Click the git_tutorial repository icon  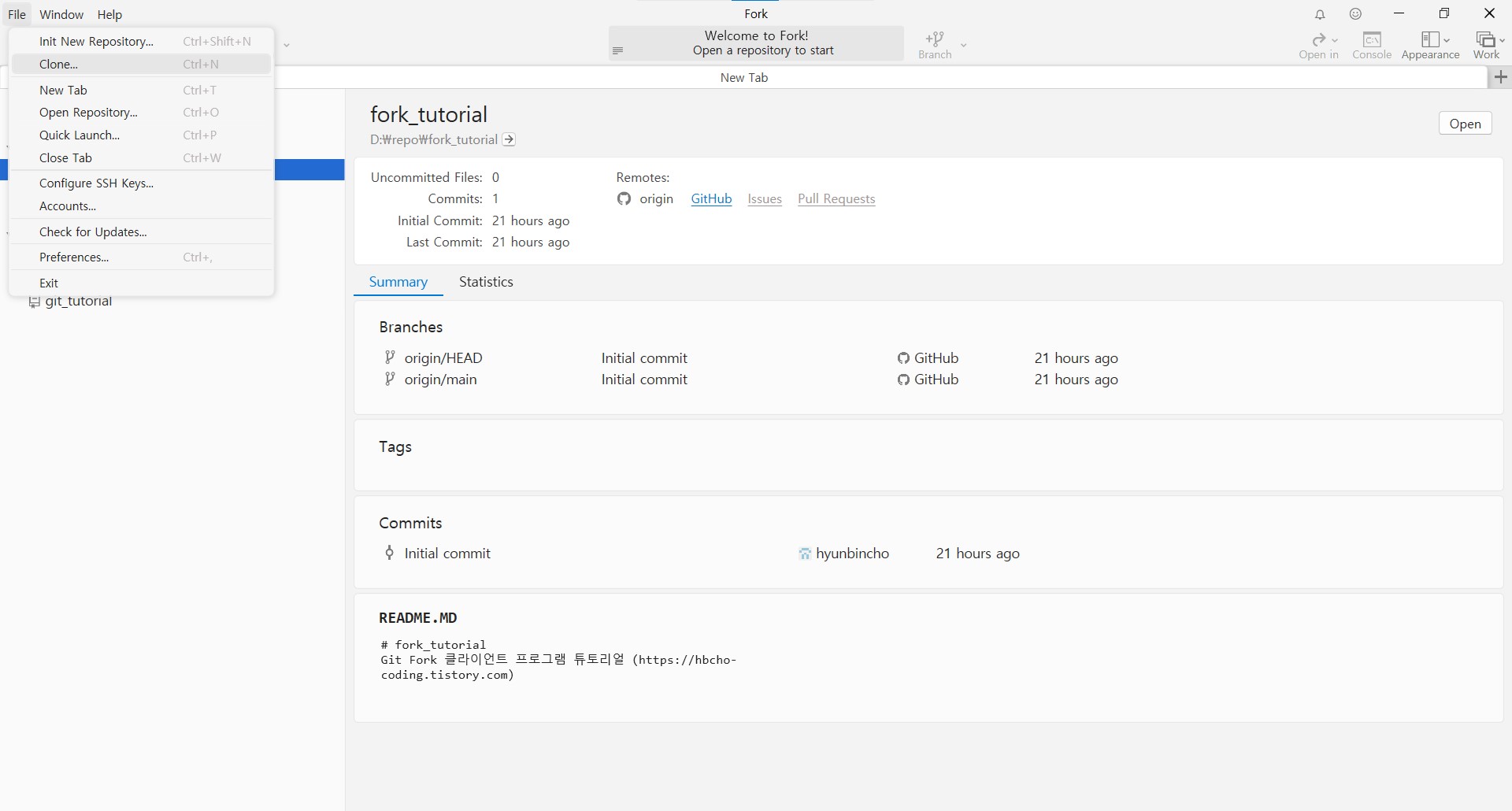(x=34, y=302)
